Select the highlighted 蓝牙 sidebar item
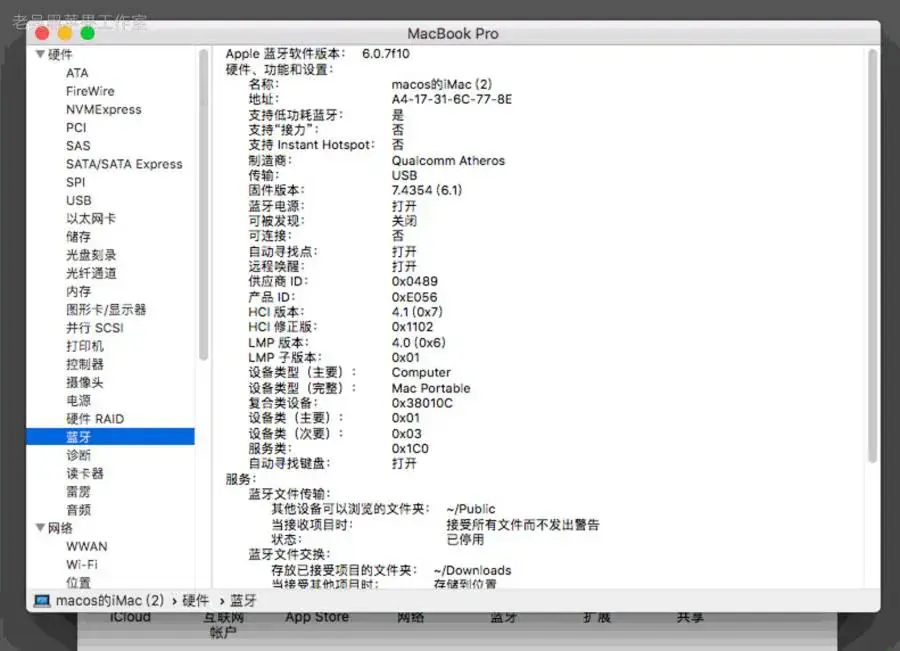900x651 pixels. coord(110,437)
